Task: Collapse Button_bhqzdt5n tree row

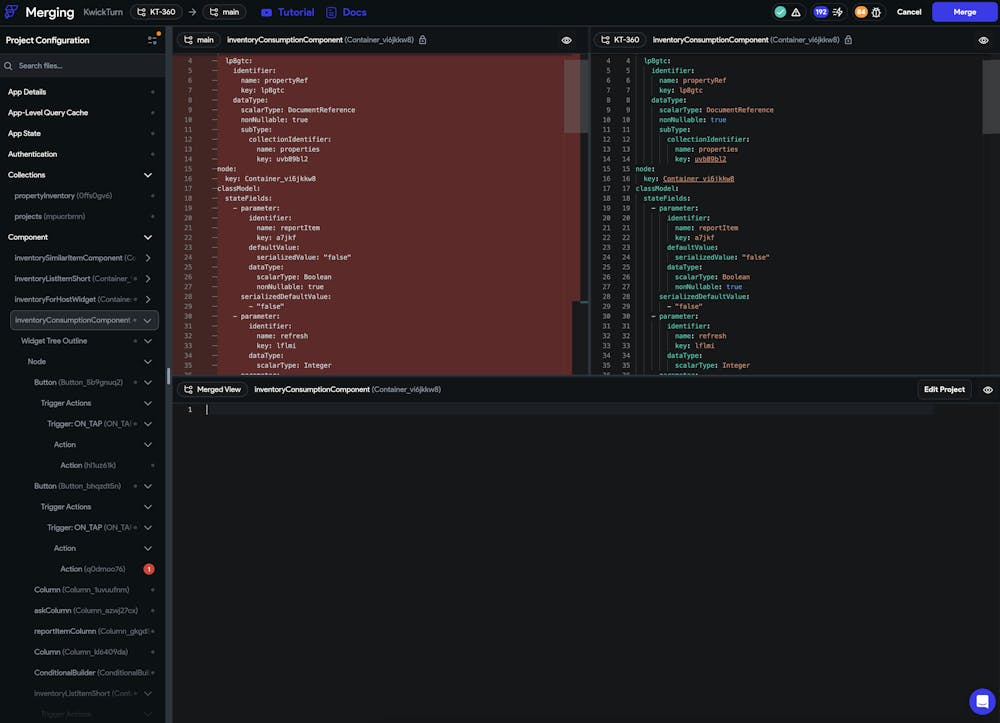Action: (148, 486)
